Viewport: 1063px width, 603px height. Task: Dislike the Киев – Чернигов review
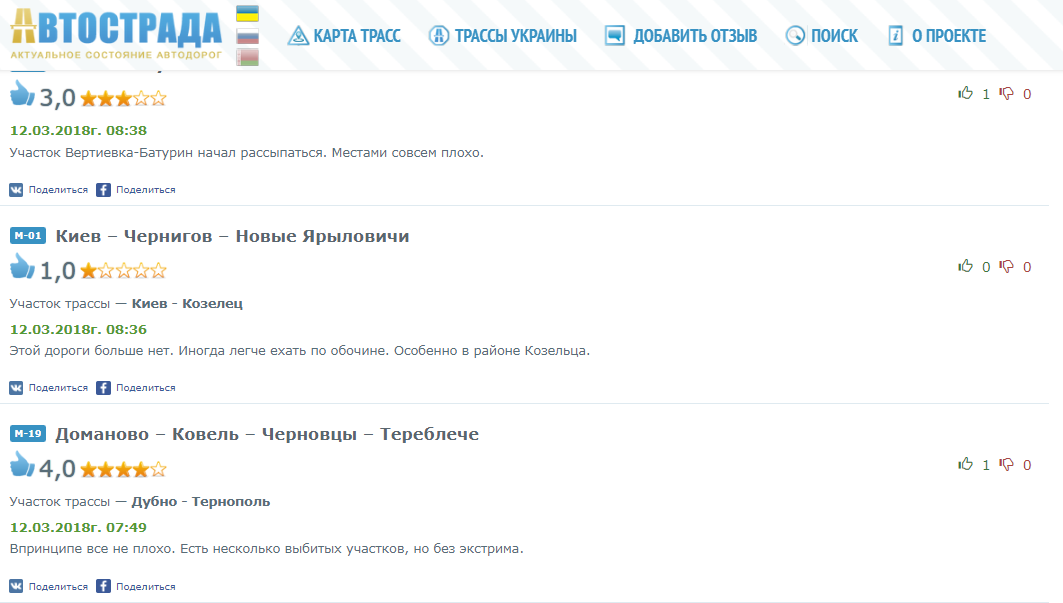1007,267
